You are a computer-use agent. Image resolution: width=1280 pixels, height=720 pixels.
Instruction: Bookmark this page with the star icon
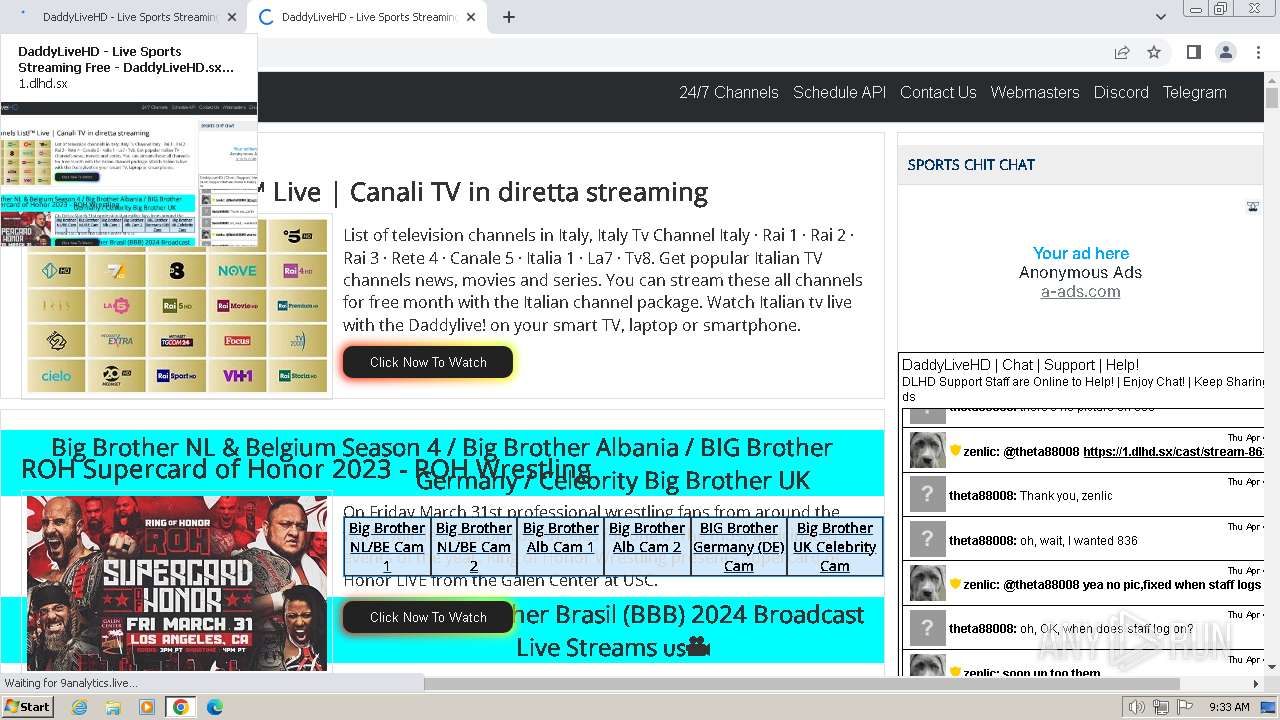[1154, 52]
